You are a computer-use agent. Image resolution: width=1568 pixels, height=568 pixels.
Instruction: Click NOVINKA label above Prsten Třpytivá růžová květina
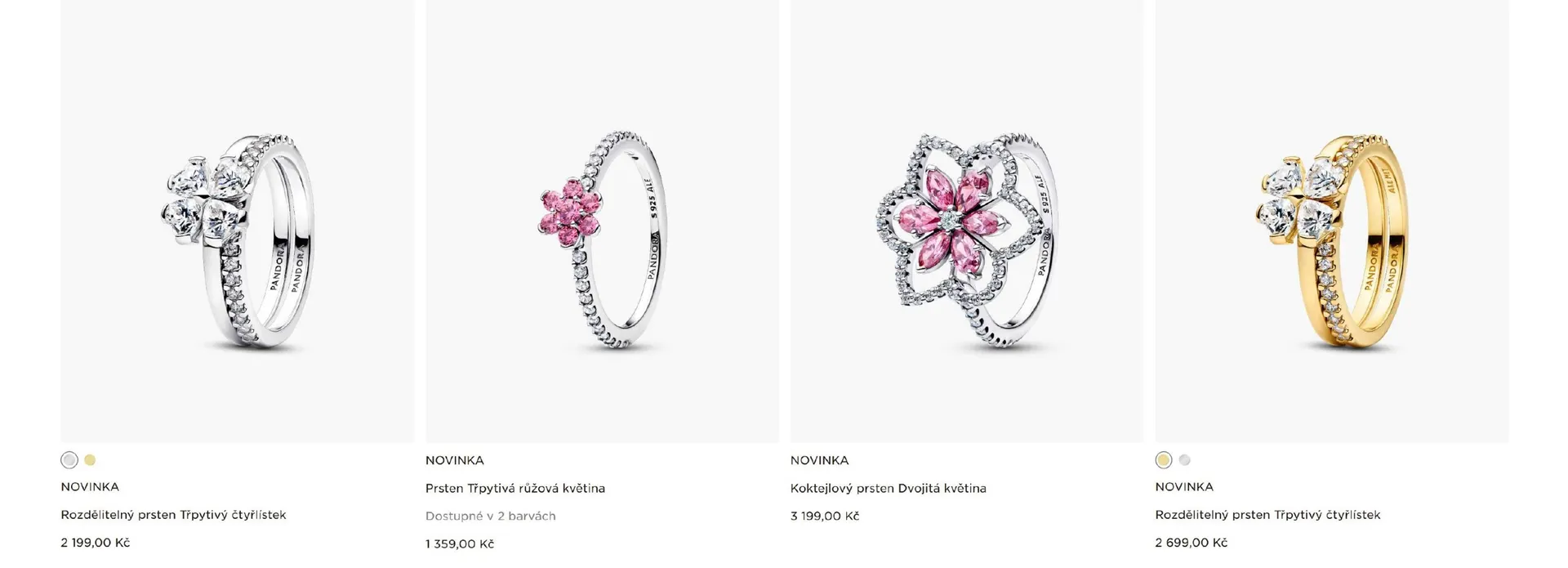(455, 460)
